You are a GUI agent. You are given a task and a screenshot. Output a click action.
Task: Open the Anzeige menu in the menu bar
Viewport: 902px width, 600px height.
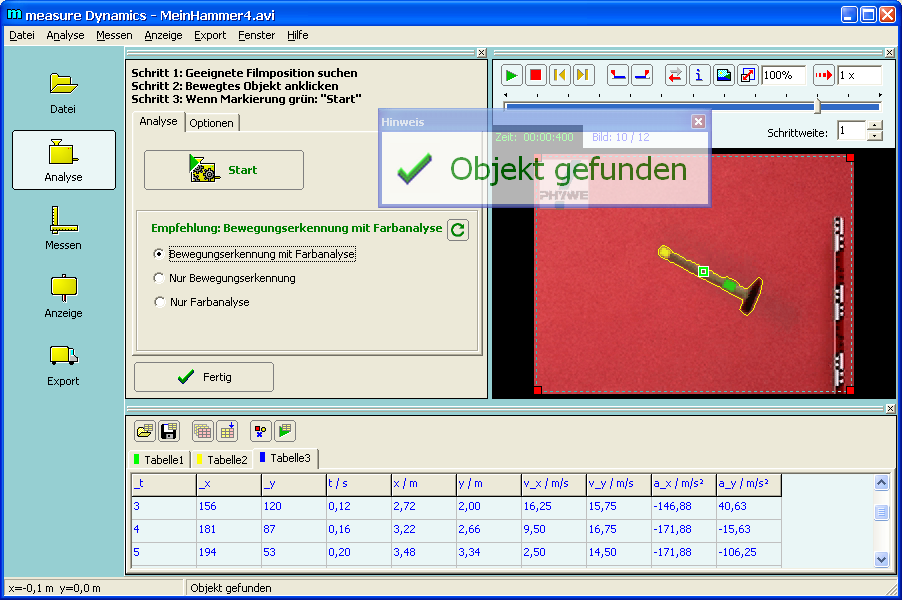[163, 35]
